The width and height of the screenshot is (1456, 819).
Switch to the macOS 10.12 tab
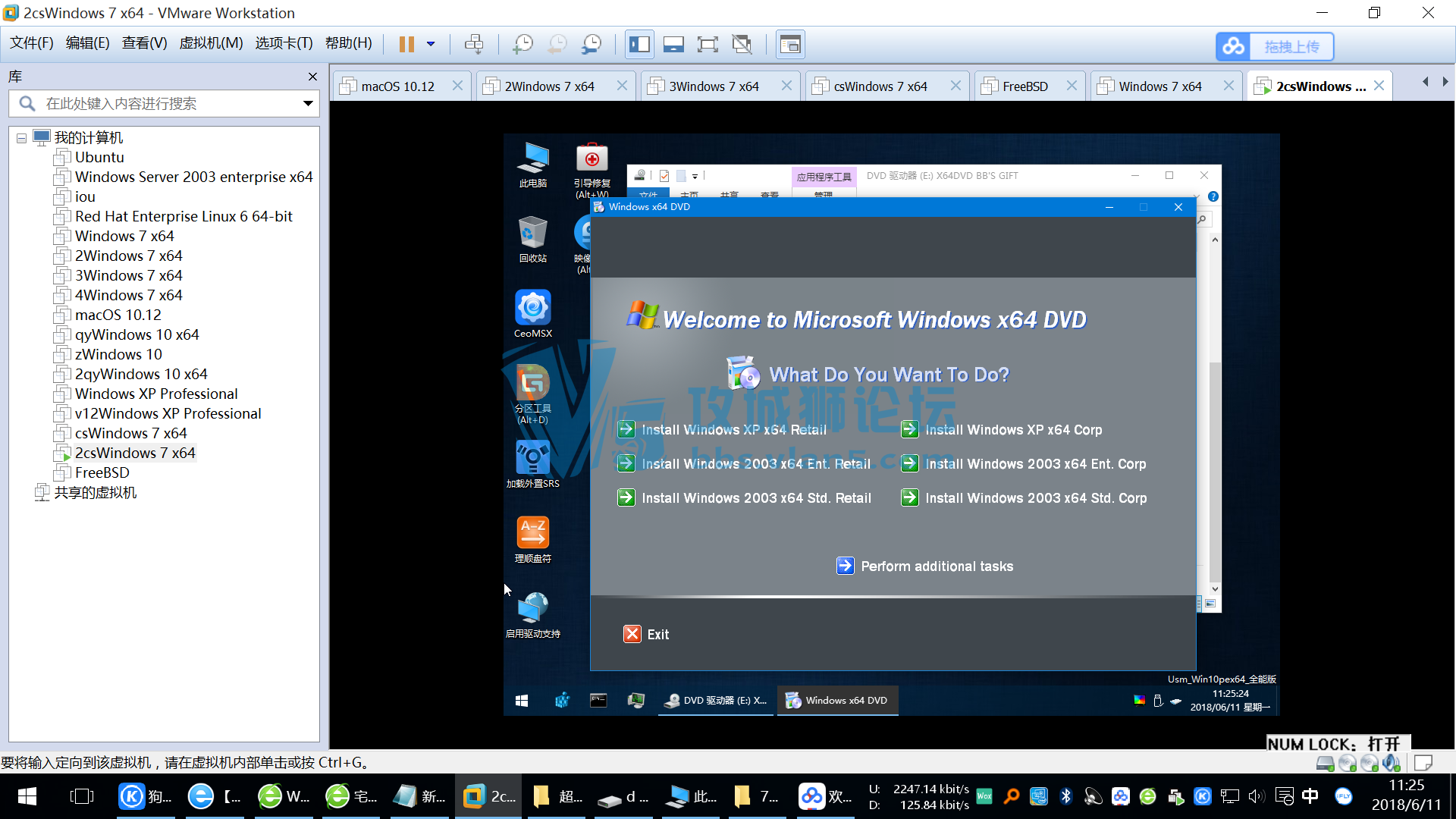(x=397, y=86)
